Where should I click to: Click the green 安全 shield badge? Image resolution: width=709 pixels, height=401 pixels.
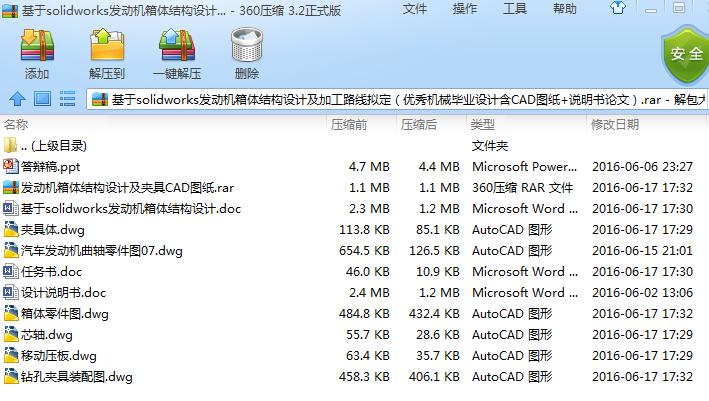(685, 55)
